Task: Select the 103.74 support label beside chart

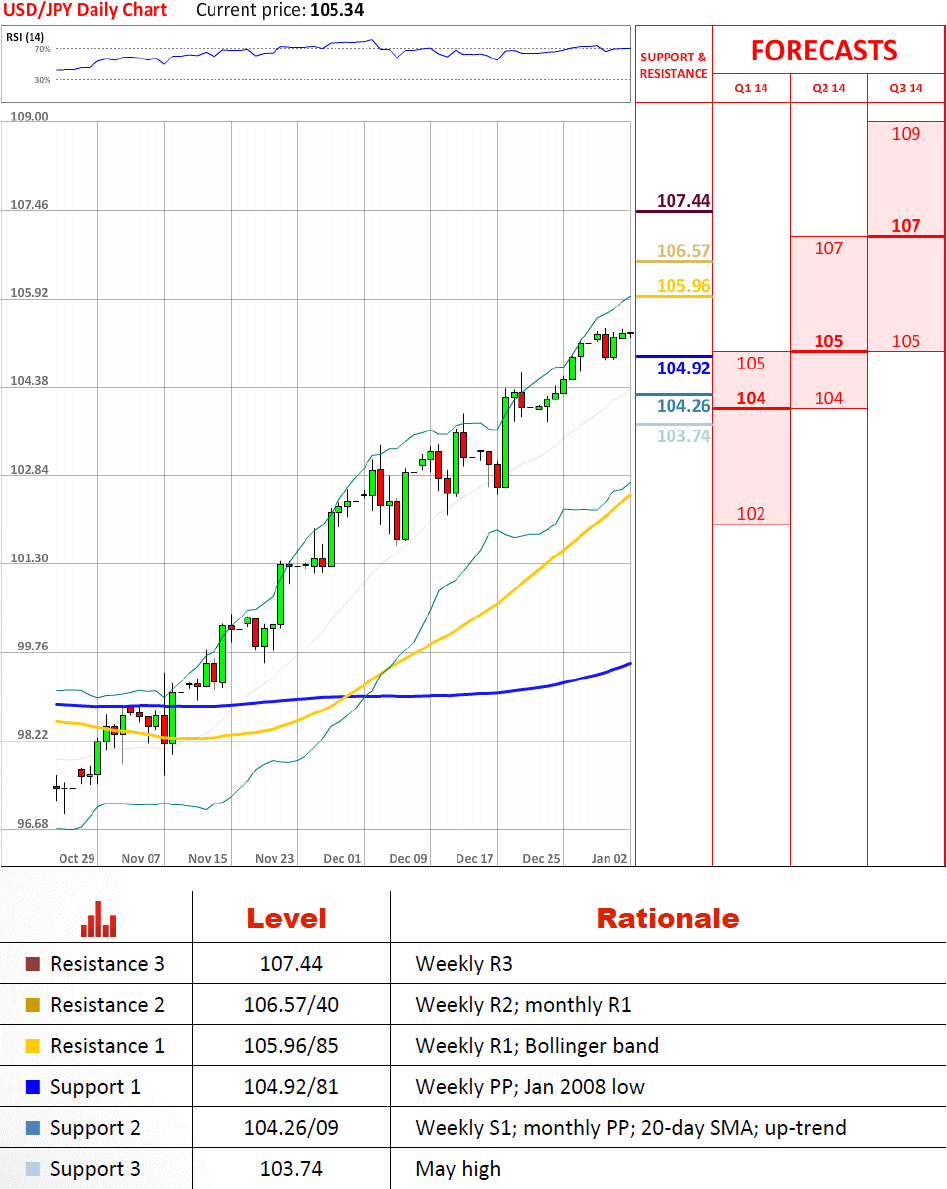Action: coord(683,436)
